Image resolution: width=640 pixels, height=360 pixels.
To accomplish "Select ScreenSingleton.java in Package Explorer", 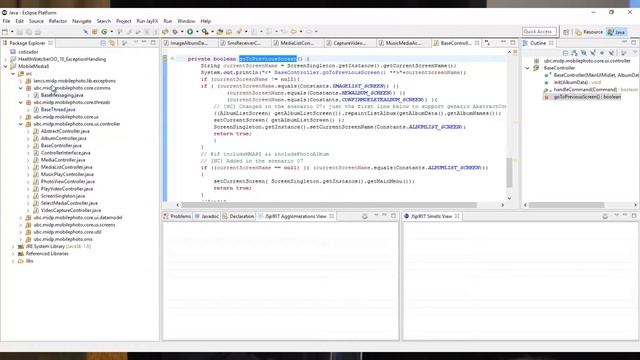I will tap(63, 196).
